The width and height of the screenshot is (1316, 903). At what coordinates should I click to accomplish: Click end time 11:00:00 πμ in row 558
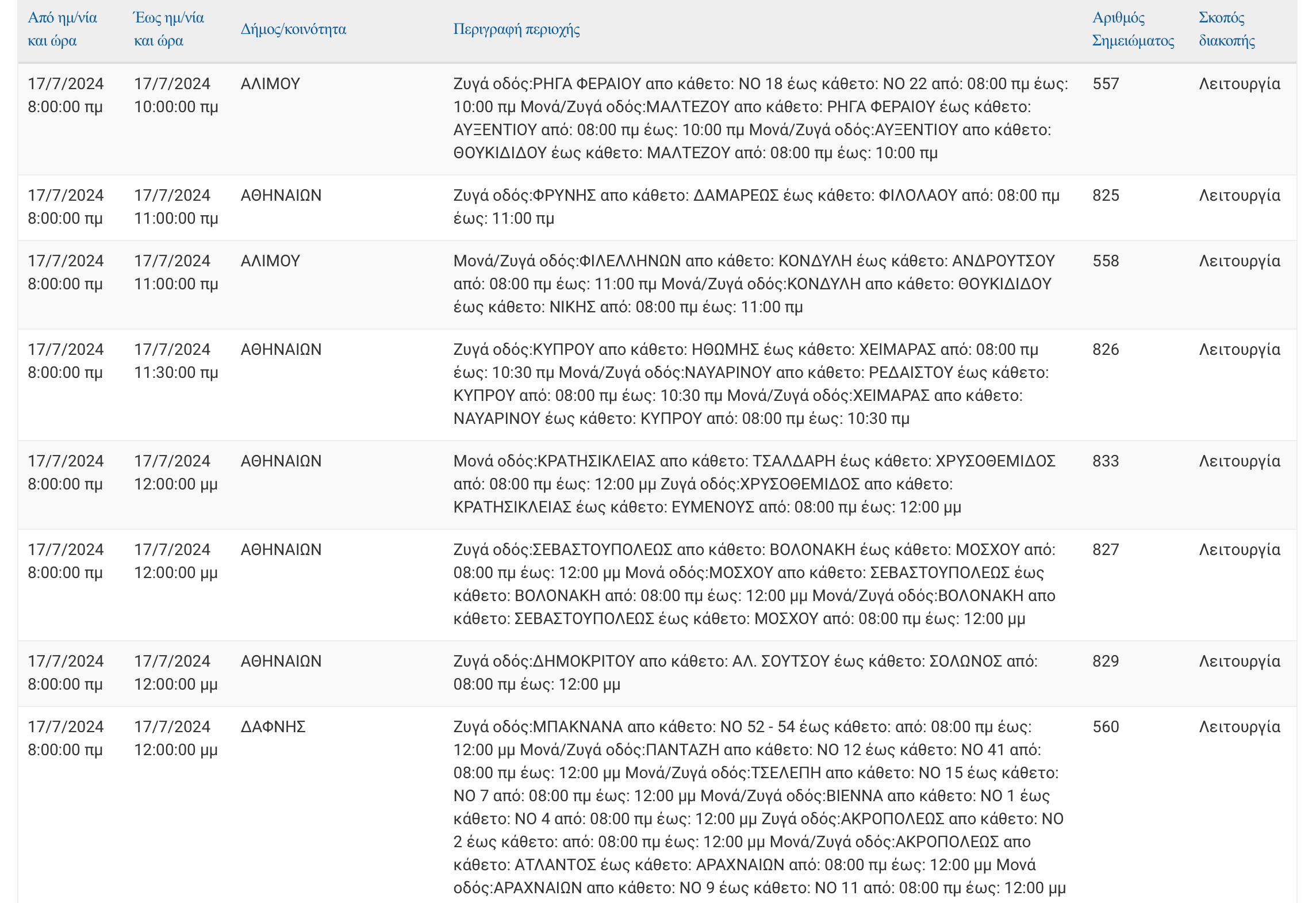tap(176, 284)
